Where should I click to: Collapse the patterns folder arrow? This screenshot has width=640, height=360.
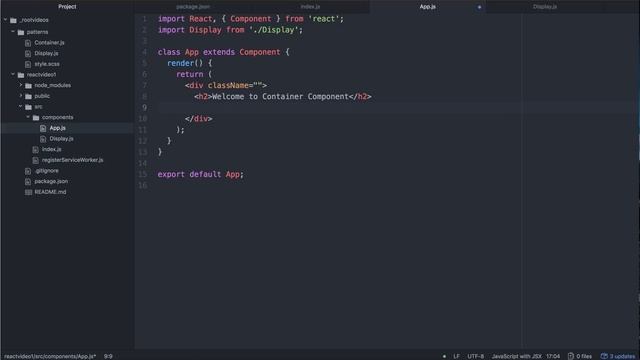(13, 31)
